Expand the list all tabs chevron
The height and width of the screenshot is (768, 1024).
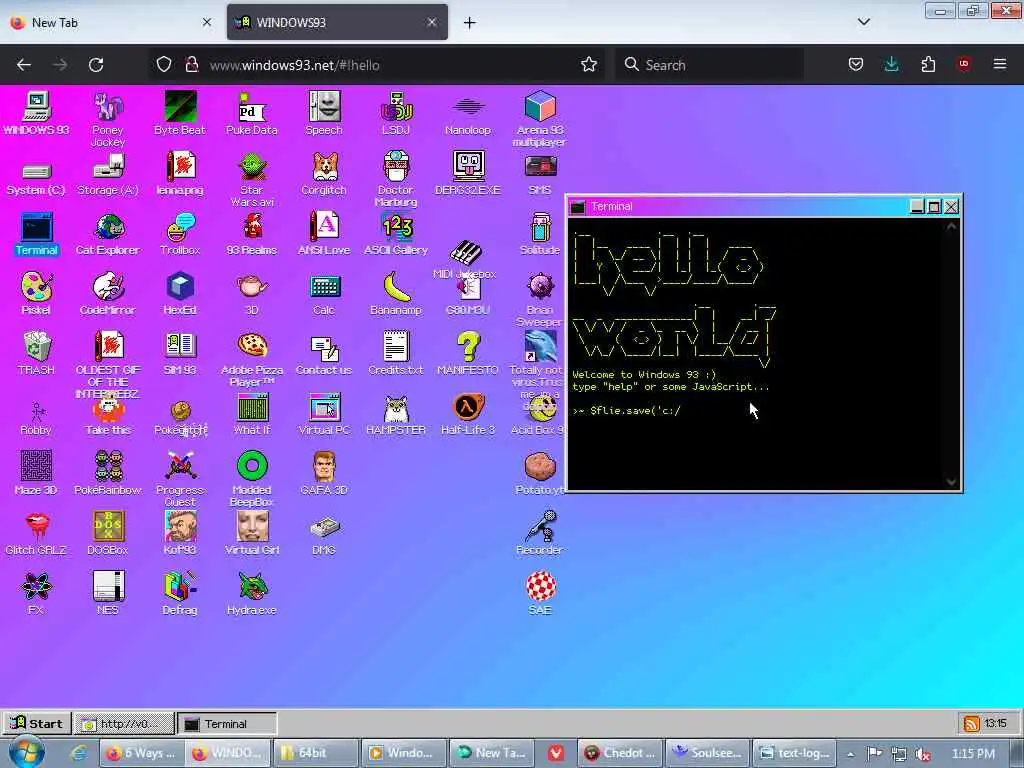click(864, 22)
